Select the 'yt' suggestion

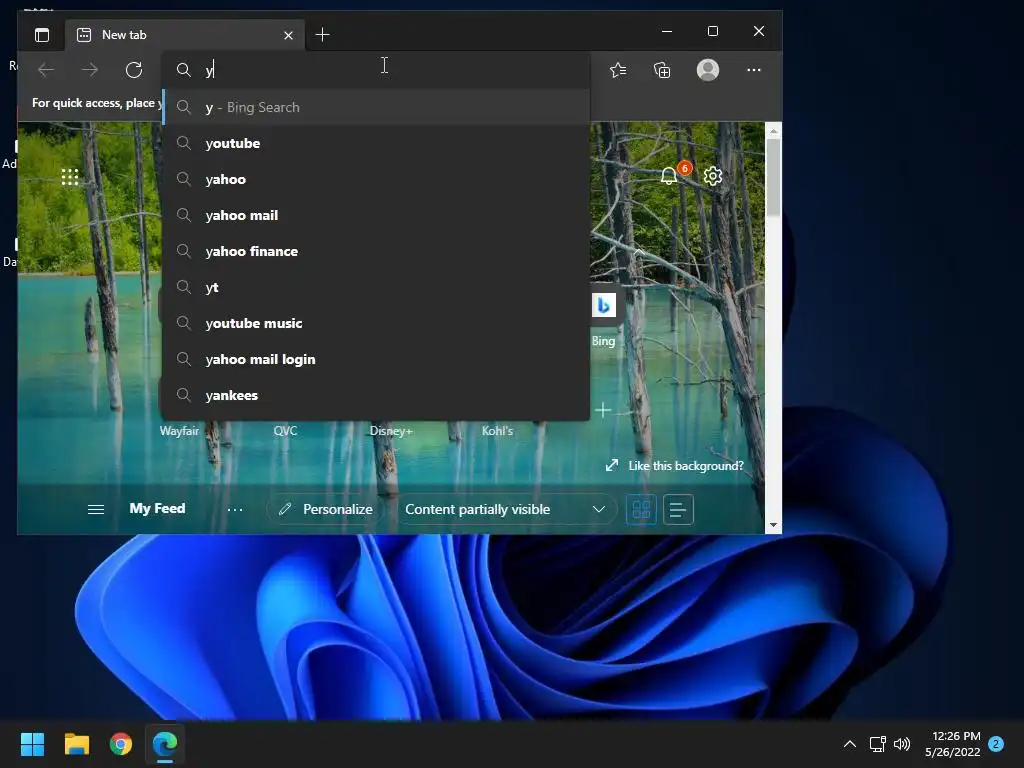point(376,287)
